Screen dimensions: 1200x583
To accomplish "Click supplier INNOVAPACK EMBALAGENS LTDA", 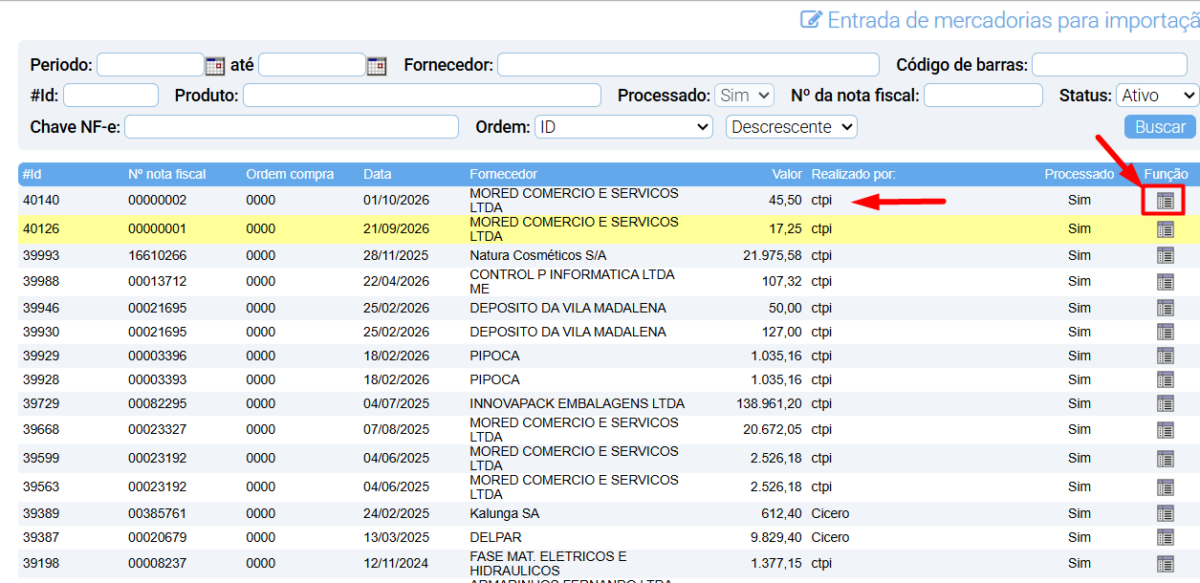I will pyautogui.click(x=577, y=404).
